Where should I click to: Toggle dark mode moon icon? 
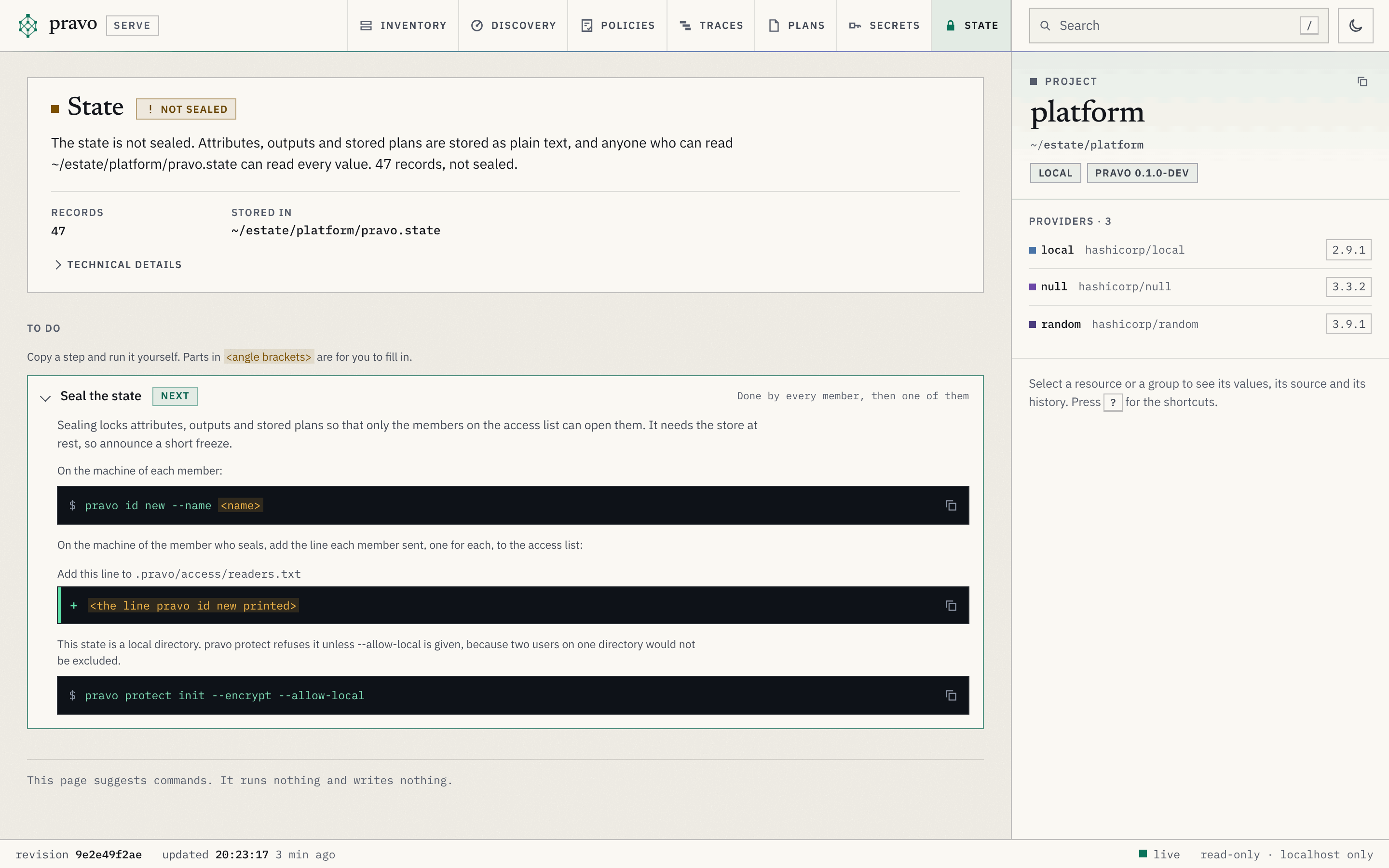(x=1355, y=25)
